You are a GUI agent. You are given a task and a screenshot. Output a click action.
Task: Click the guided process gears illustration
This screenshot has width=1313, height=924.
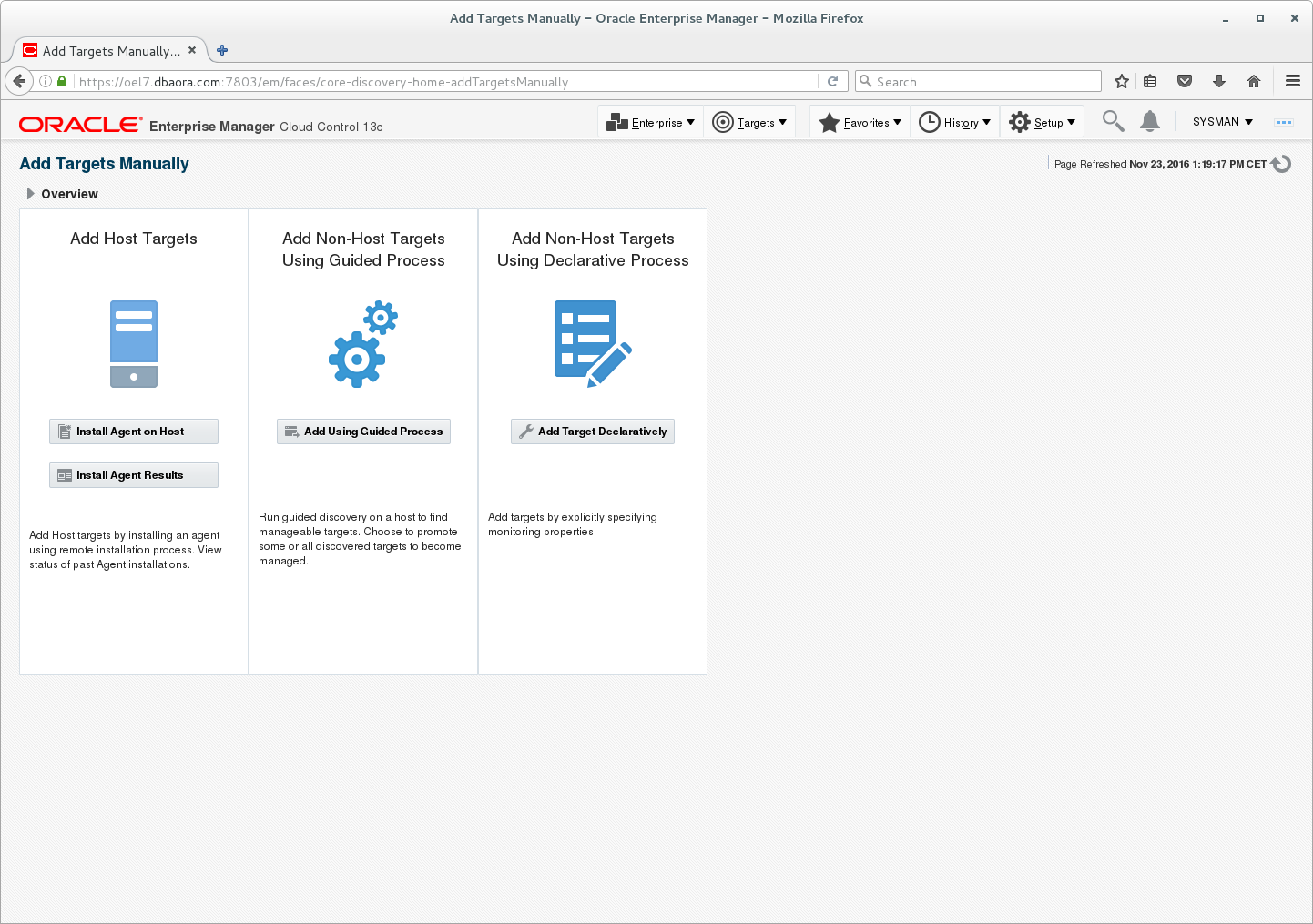click(363, 344)
